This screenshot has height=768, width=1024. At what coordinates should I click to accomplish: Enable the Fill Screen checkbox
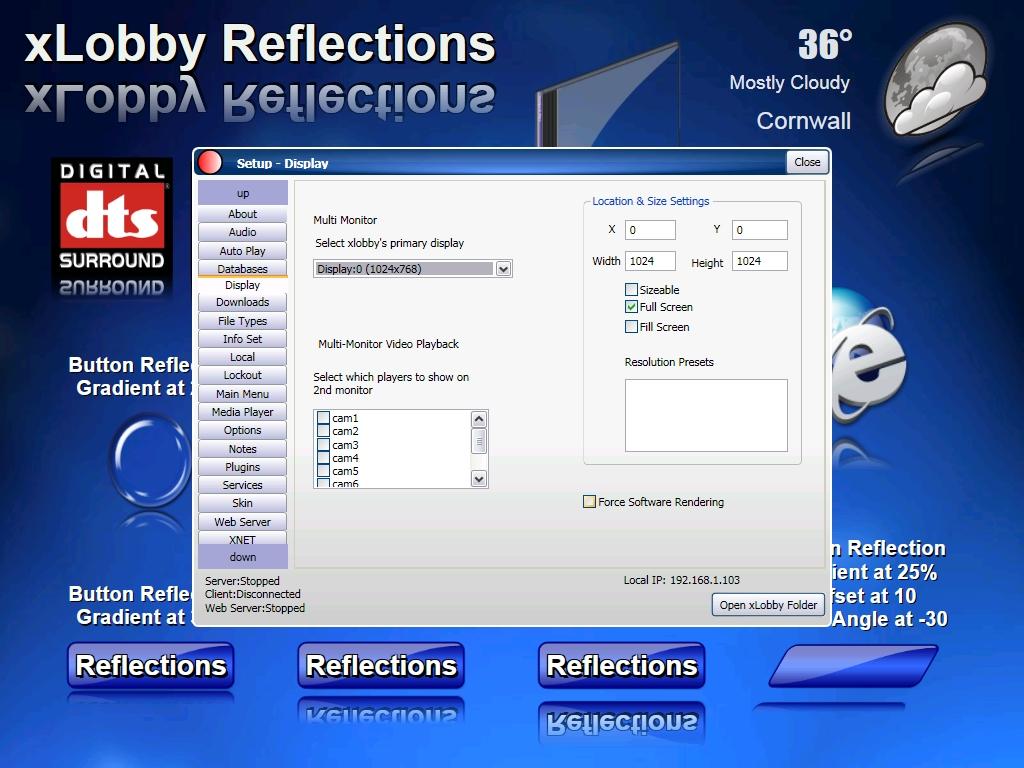click(x=632, y=327)
